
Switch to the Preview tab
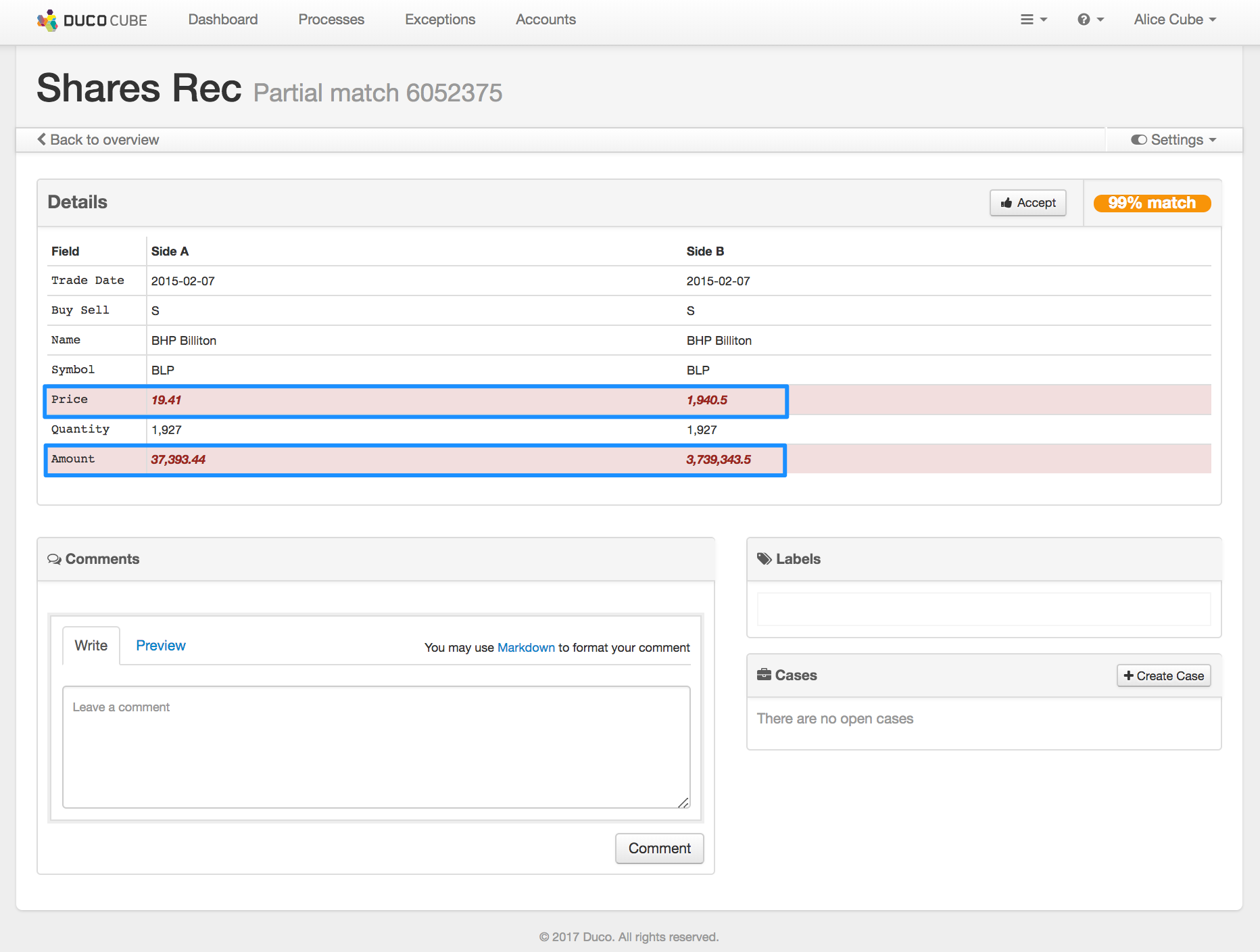pyautogui.click(x=160, y=646)
